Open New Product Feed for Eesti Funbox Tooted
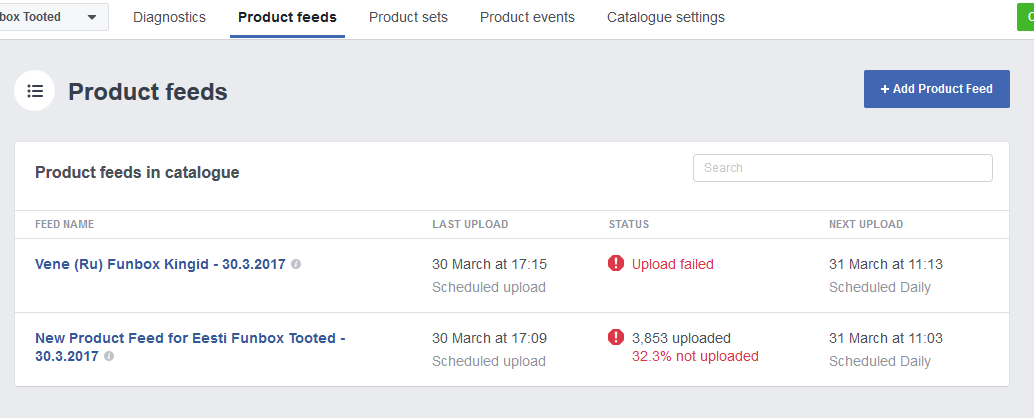Viewport: 1034px width, 418px height. point(190,339)
